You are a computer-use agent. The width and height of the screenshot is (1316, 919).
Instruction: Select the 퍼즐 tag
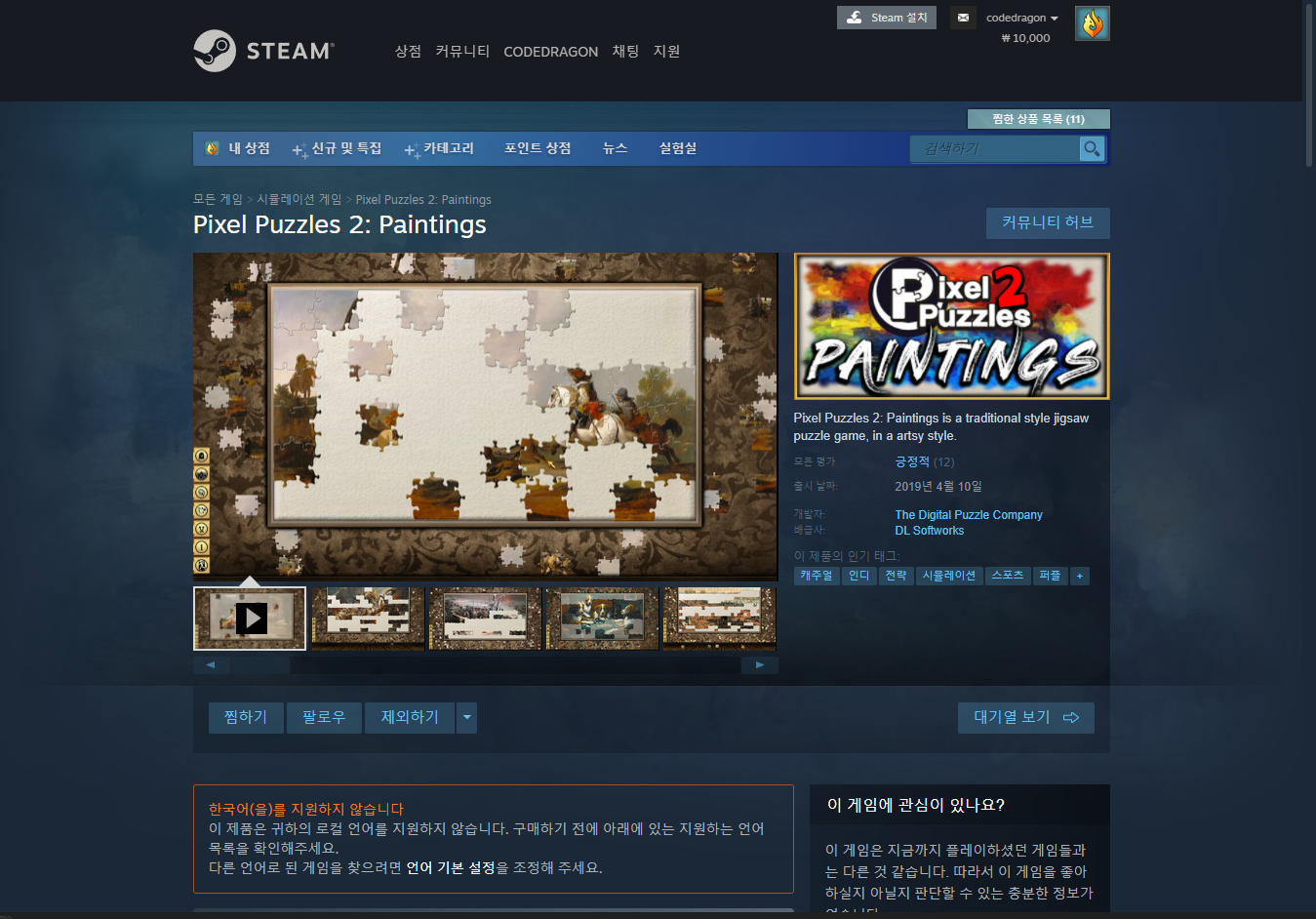point(1050,576)
